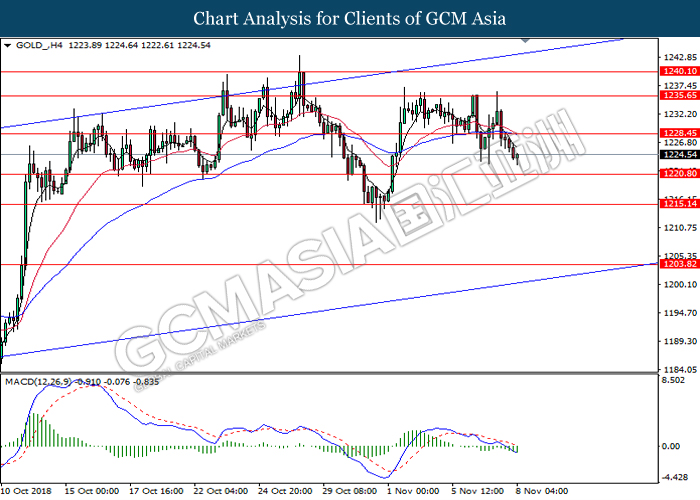Click the triangle icon beside the GOLD_ symbol

[8, 46]
